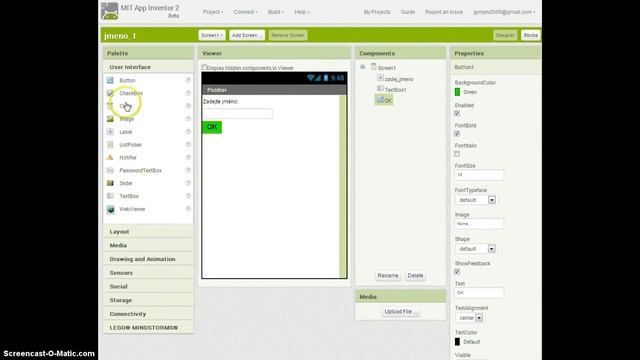This screenshot has height=360, width=640.
Task: Switch to the Designer view
Action: (x=505, y=35)
